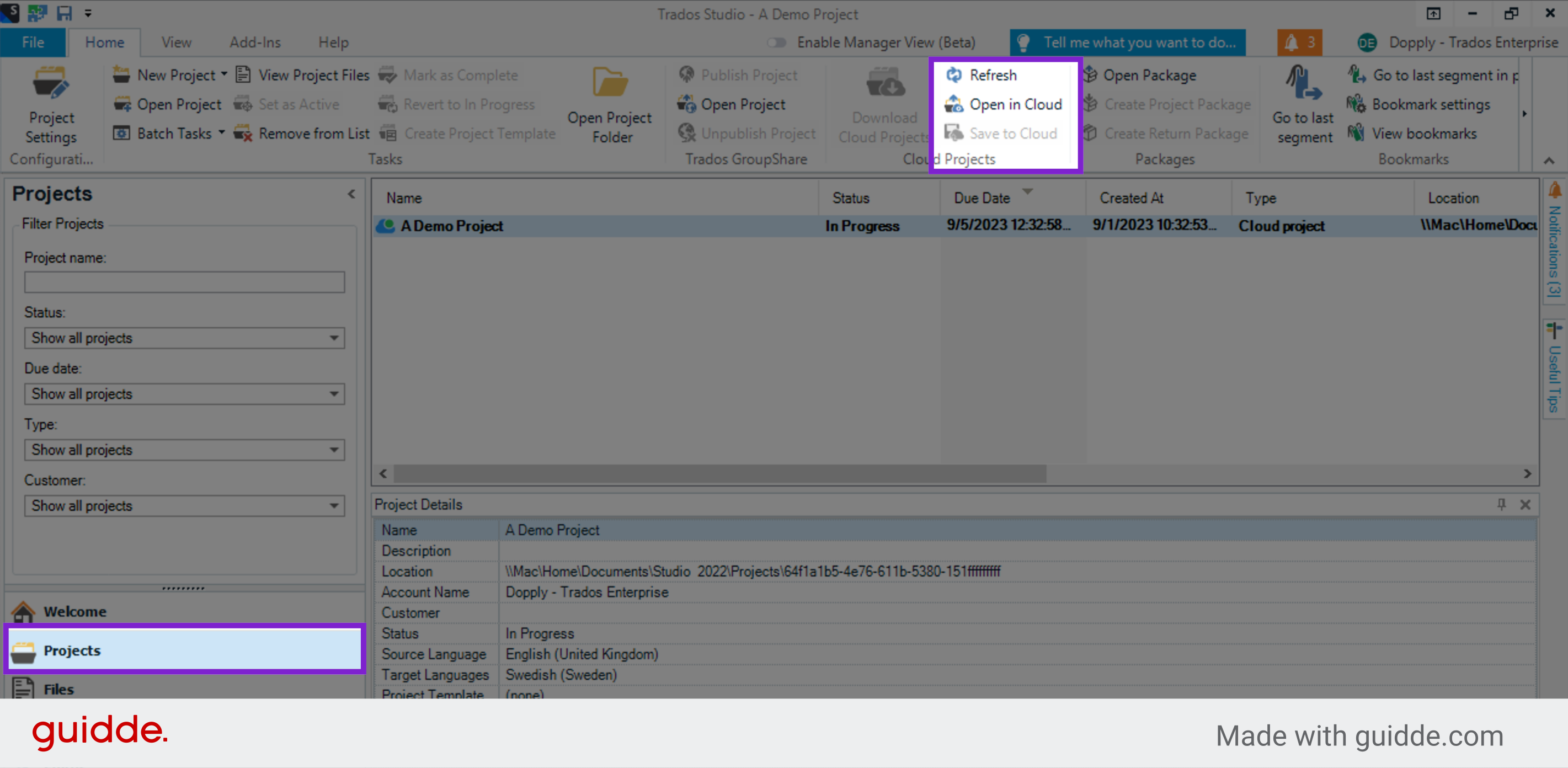Image resolution: width=1568 pixels, height=768 pixels.
Task: Switch to the Help ribbon tab
Action: point(334,42)
